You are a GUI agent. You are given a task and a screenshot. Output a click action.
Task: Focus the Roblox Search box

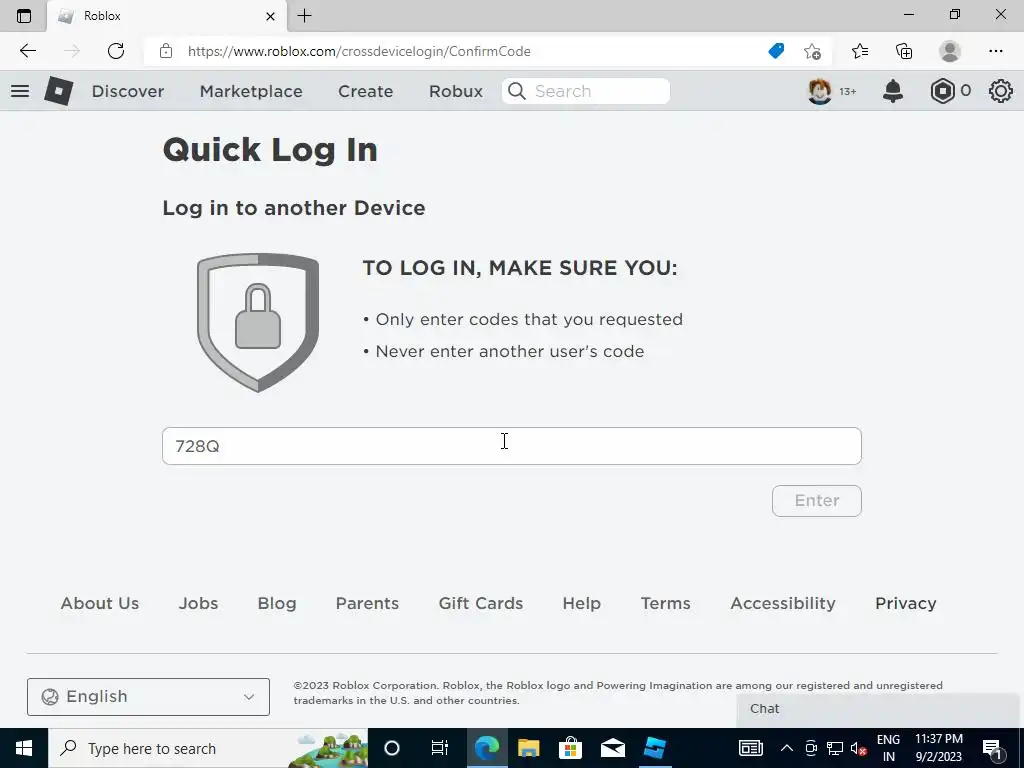coord(586,91)
